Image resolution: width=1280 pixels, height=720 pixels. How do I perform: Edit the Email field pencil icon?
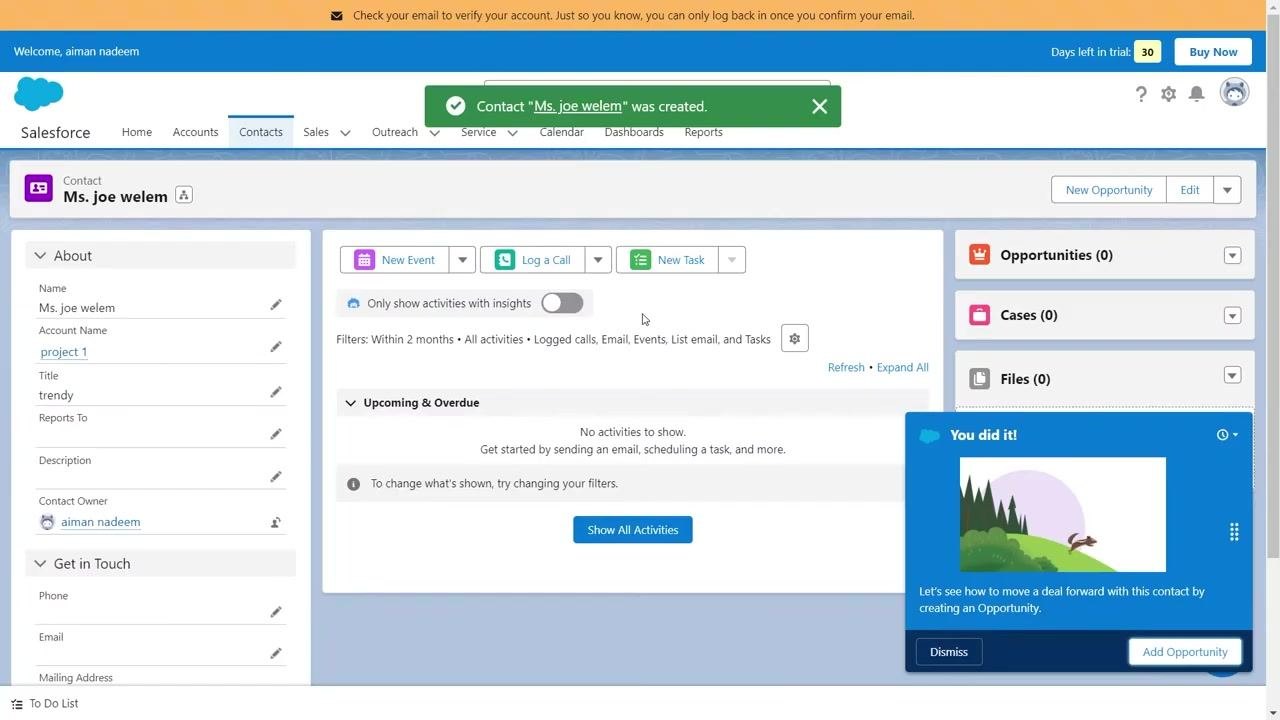pos(276,654)
